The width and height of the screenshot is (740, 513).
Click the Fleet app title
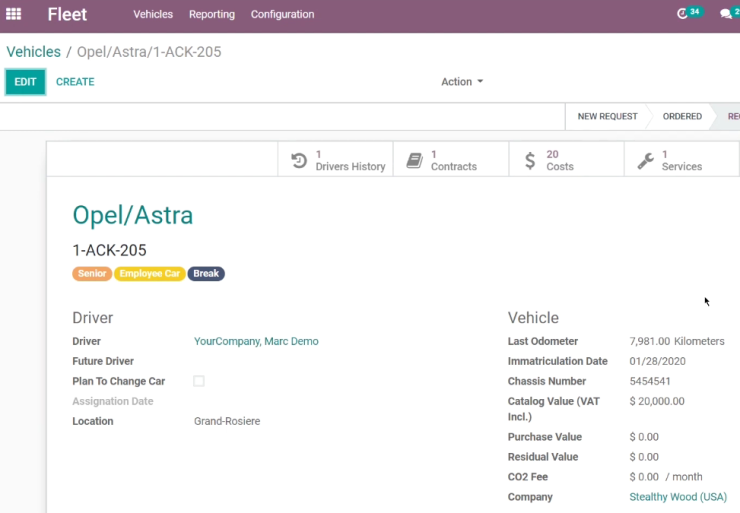tap(67, 14)
